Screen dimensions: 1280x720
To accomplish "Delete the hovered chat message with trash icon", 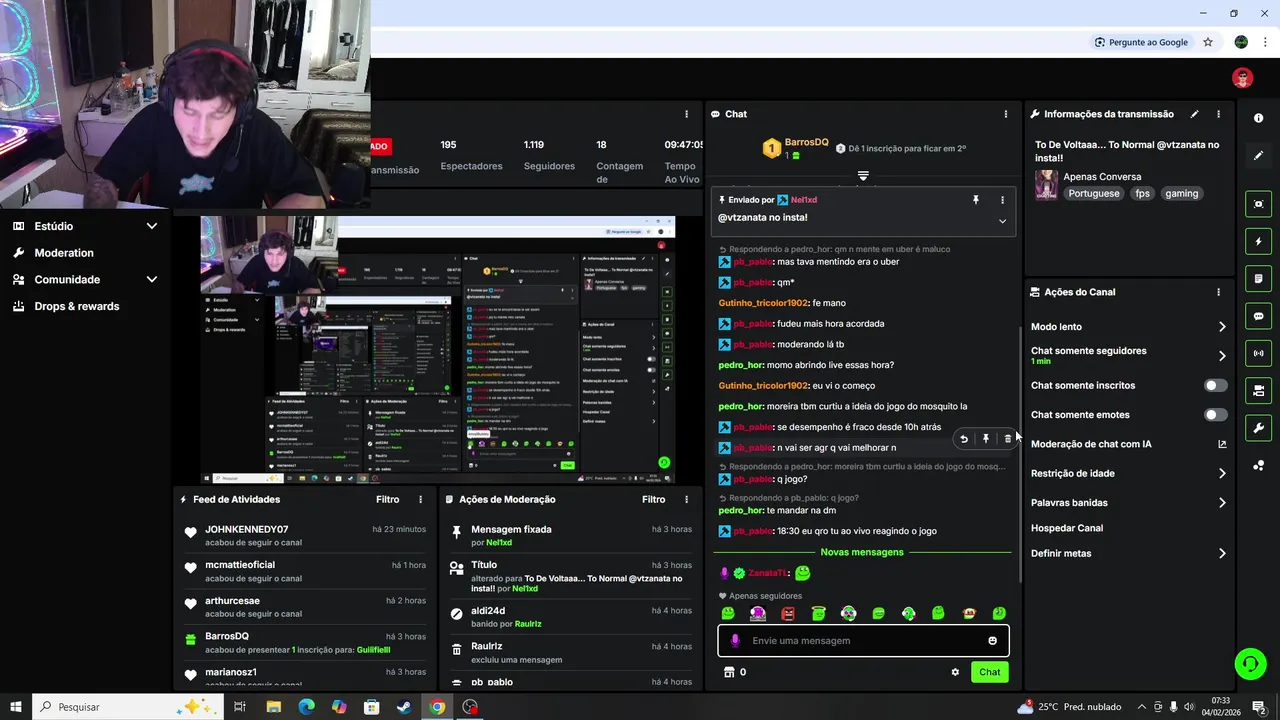I will pos(1007,439).
